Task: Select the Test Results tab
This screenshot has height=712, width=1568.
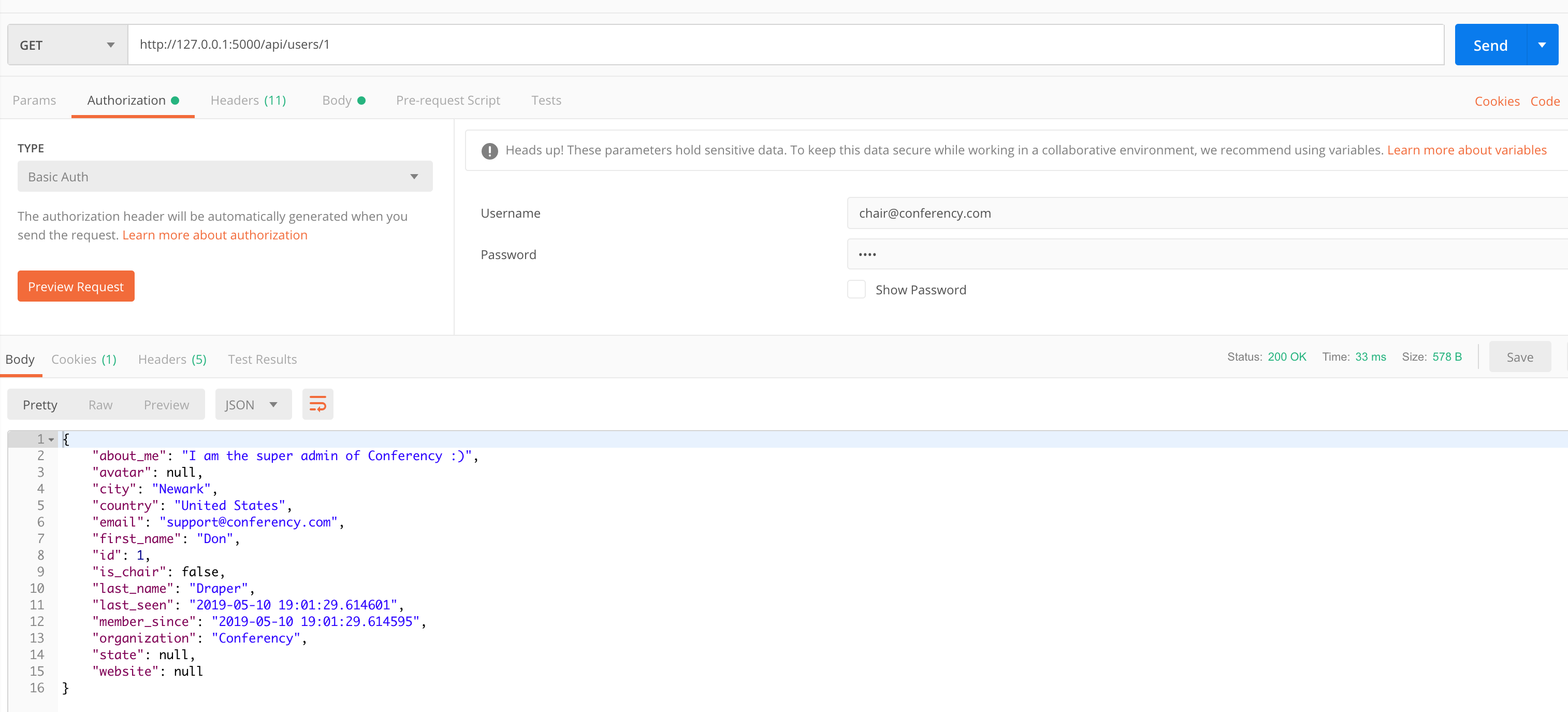Action: [262, 359]
